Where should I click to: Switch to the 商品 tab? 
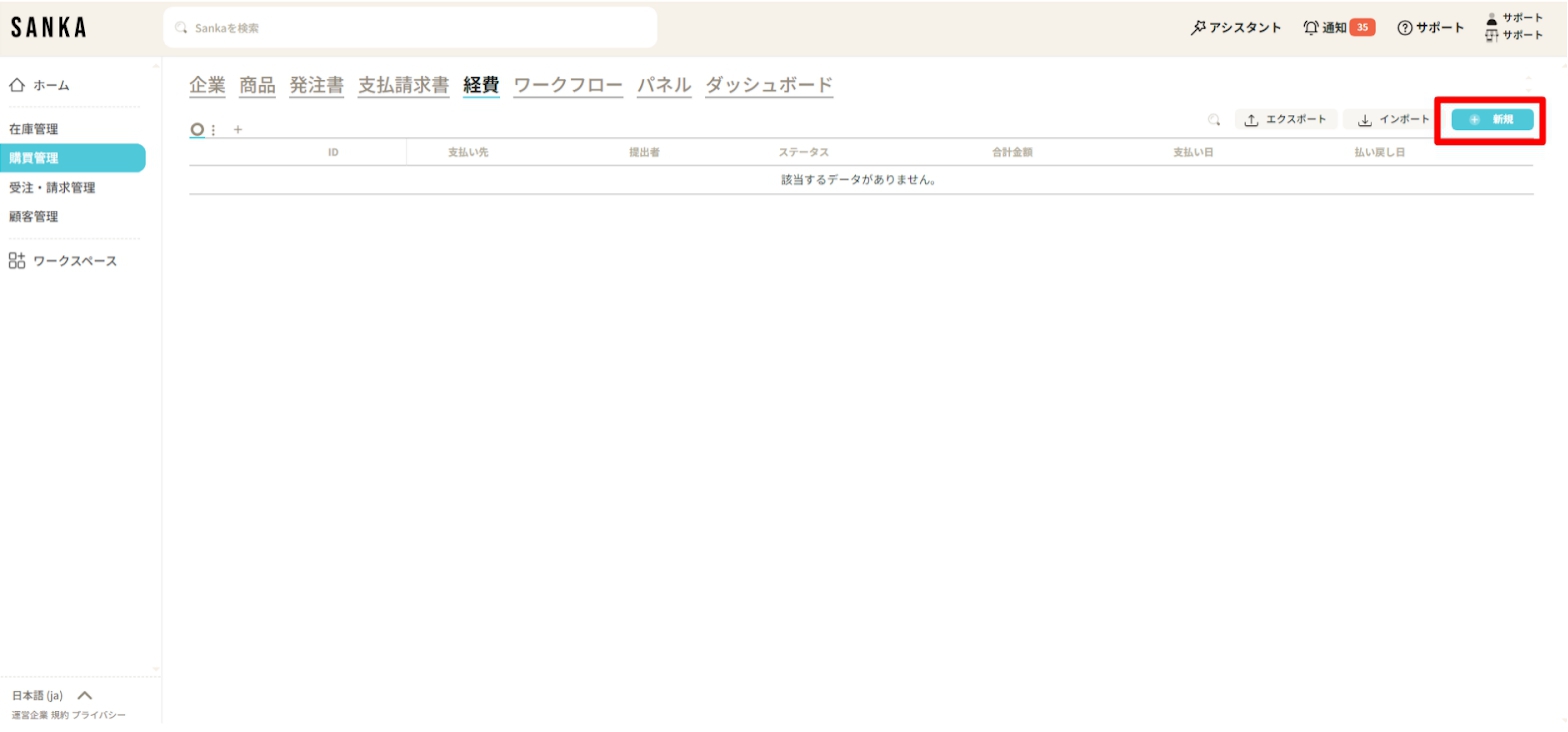pyautogui.click(x=257, y=85)
